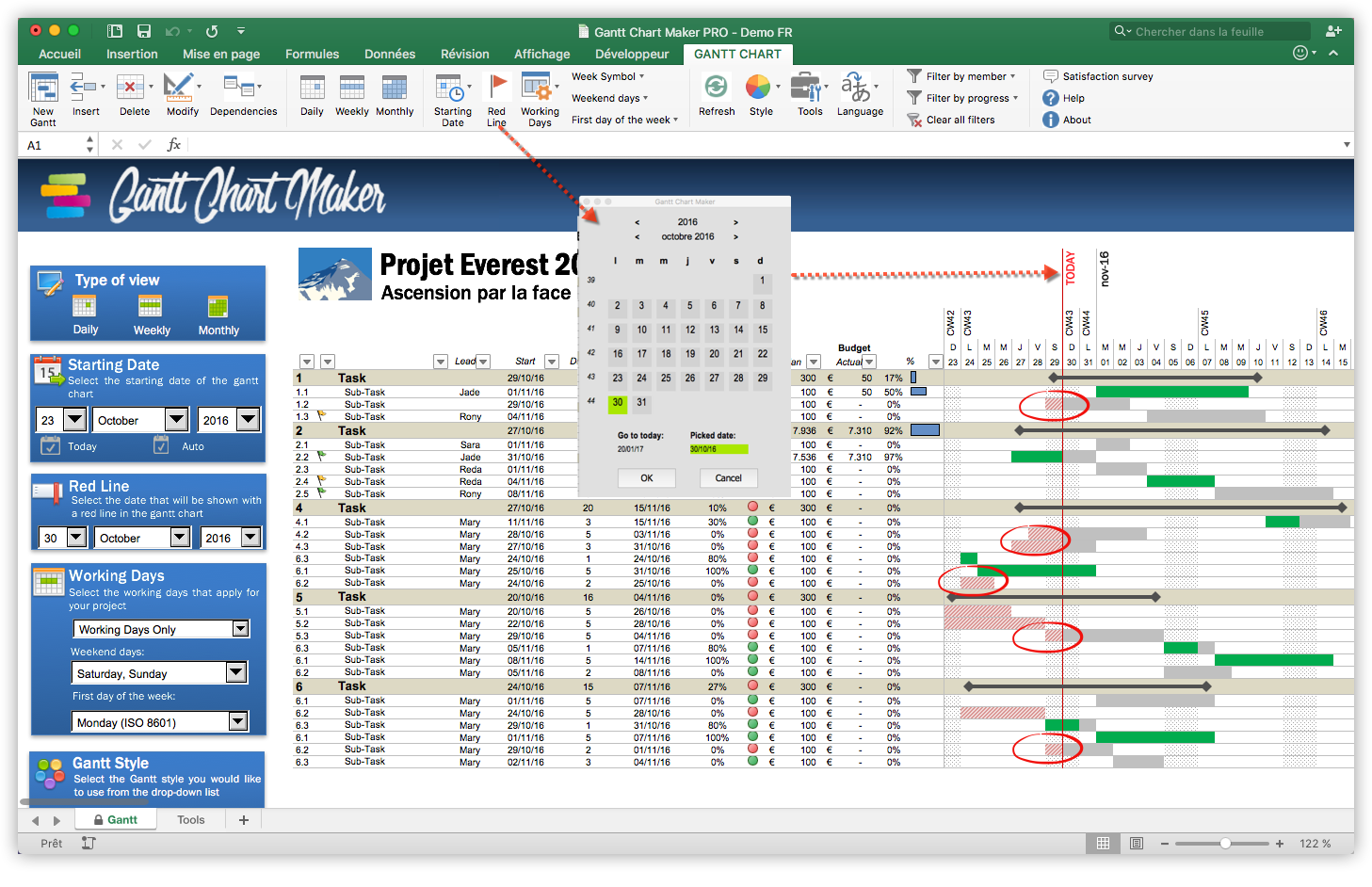Viewport: 1372px width, 887px height.
Task: Select Weekly in Type of view panel
Action: 151,307
